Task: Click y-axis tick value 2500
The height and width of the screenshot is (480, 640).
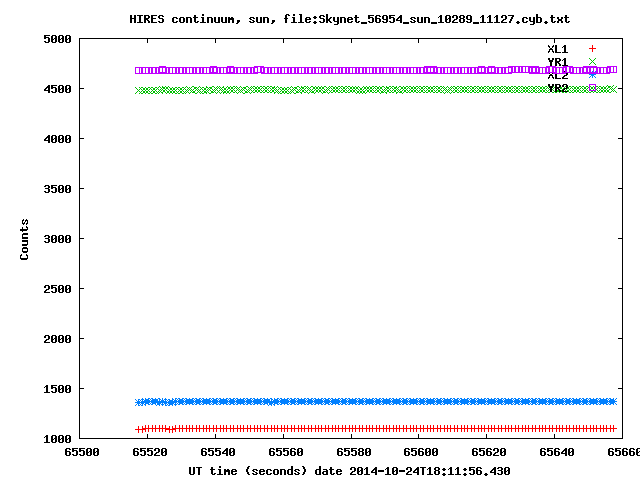Action: (x=57, y=289)
